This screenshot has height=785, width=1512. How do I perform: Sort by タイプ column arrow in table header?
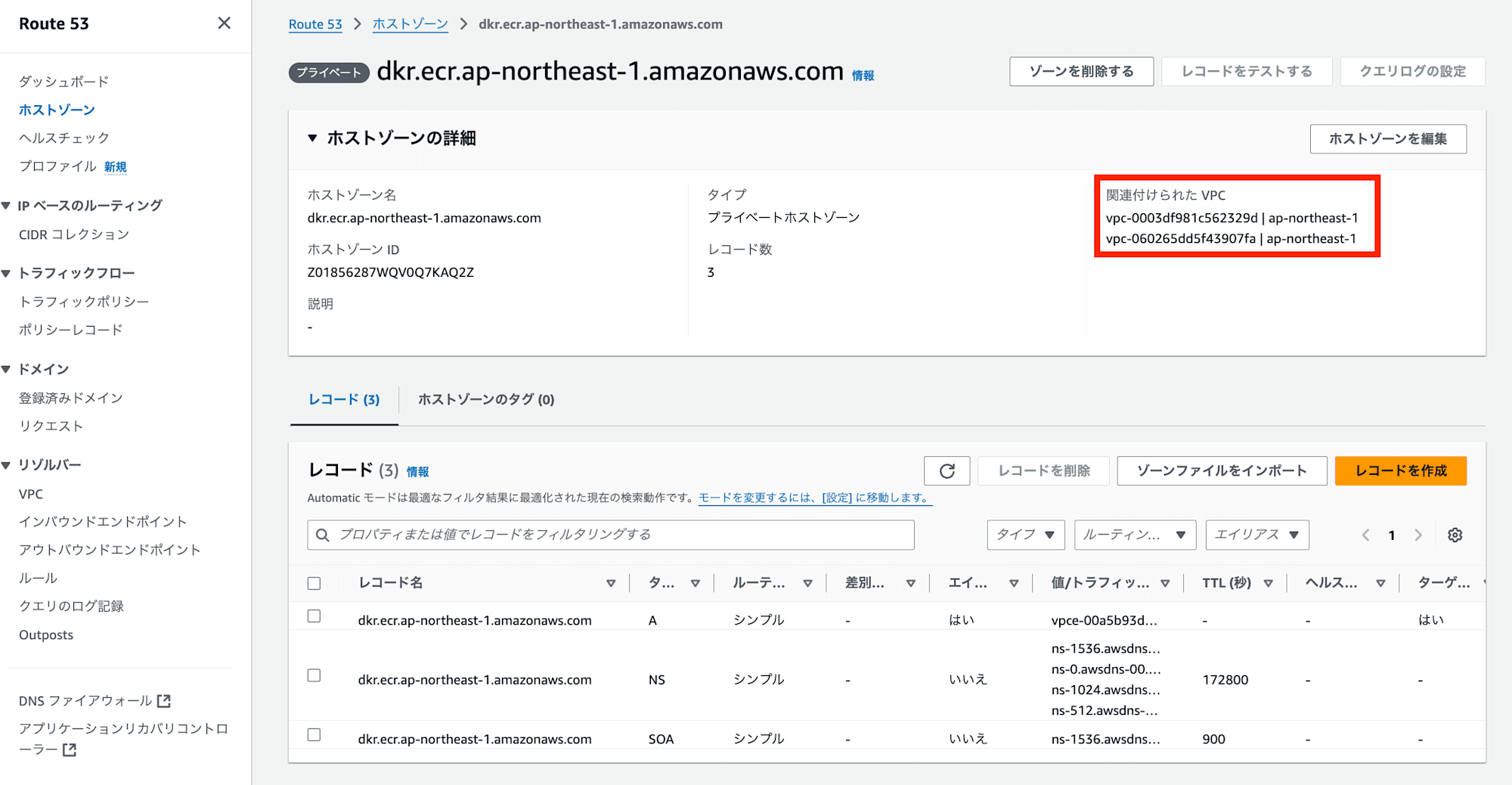click(695, 583)
